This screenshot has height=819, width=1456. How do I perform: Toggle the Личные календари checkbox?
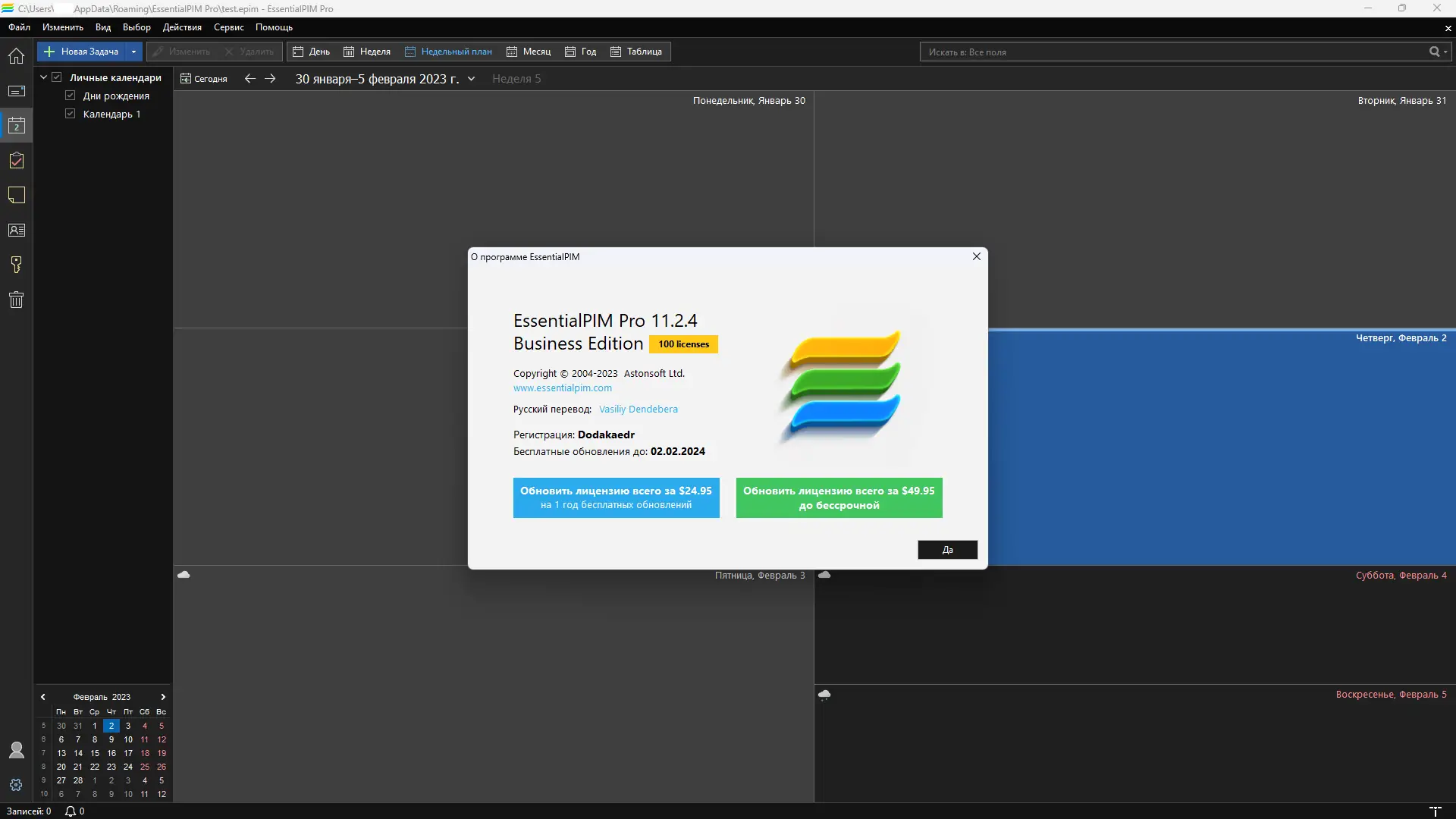(57, 77)
